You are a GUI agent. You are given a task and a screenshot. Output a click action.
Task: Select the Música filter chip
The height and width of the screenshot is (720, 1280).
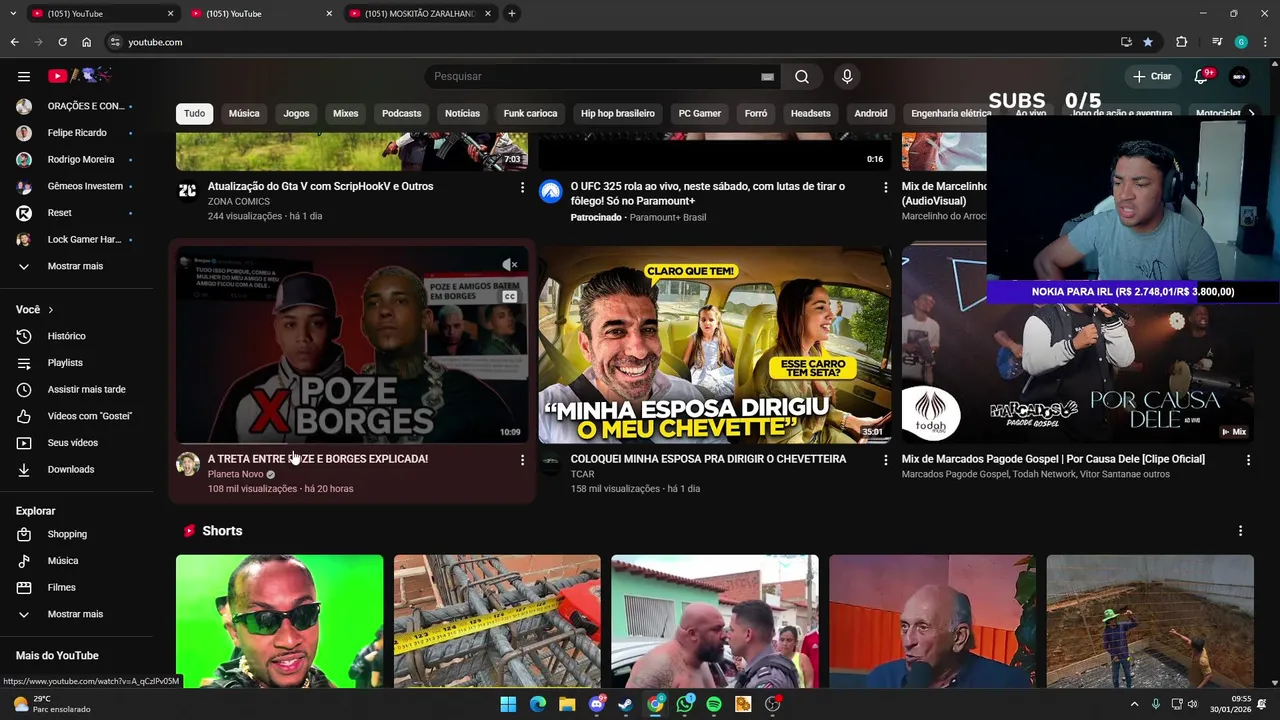[244, 113]
